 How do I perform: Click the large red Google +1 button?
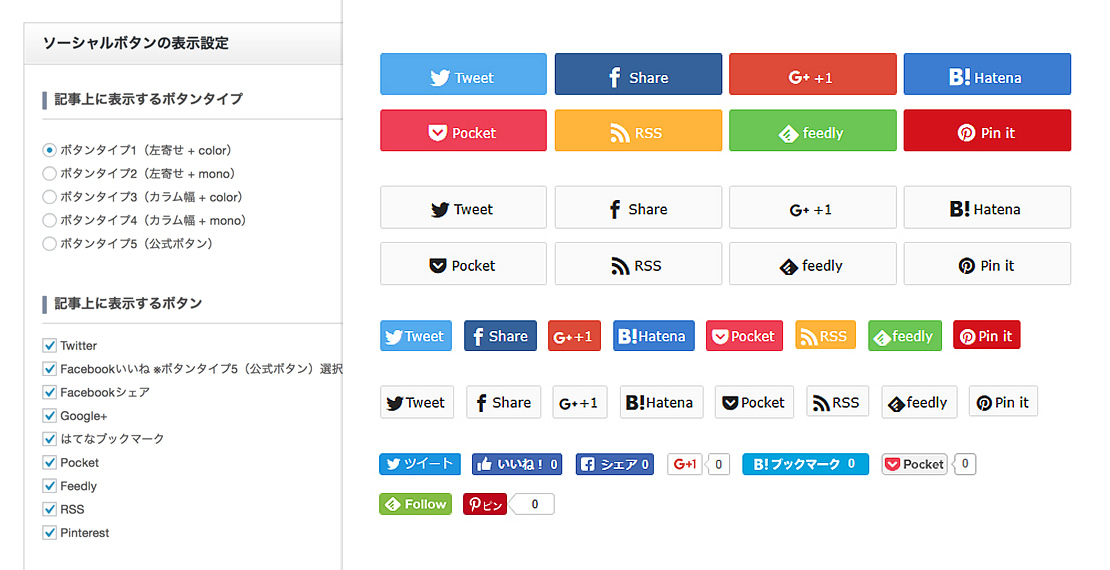pyautogui.click(x=813, y=74)
